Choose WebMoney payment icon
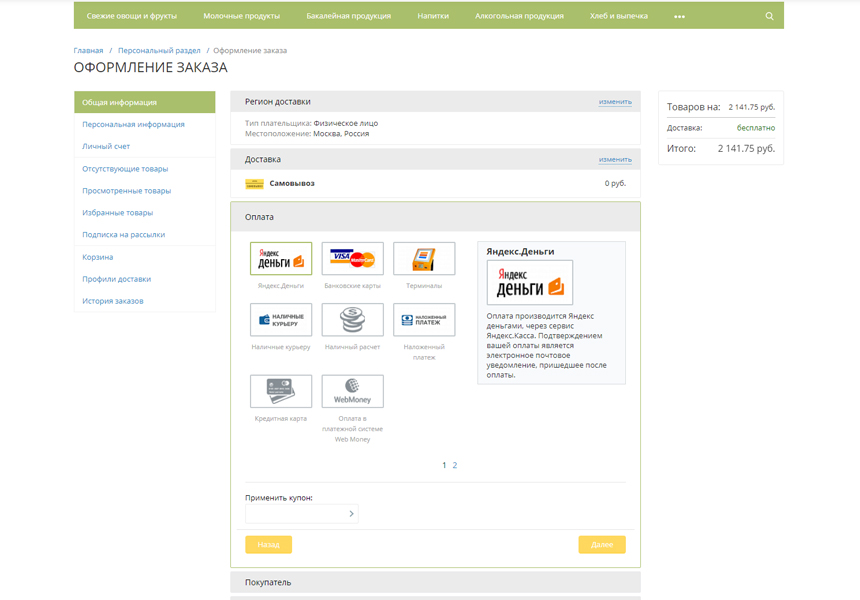The height and width of the screenshot is (600, 860). coord(352,391)
